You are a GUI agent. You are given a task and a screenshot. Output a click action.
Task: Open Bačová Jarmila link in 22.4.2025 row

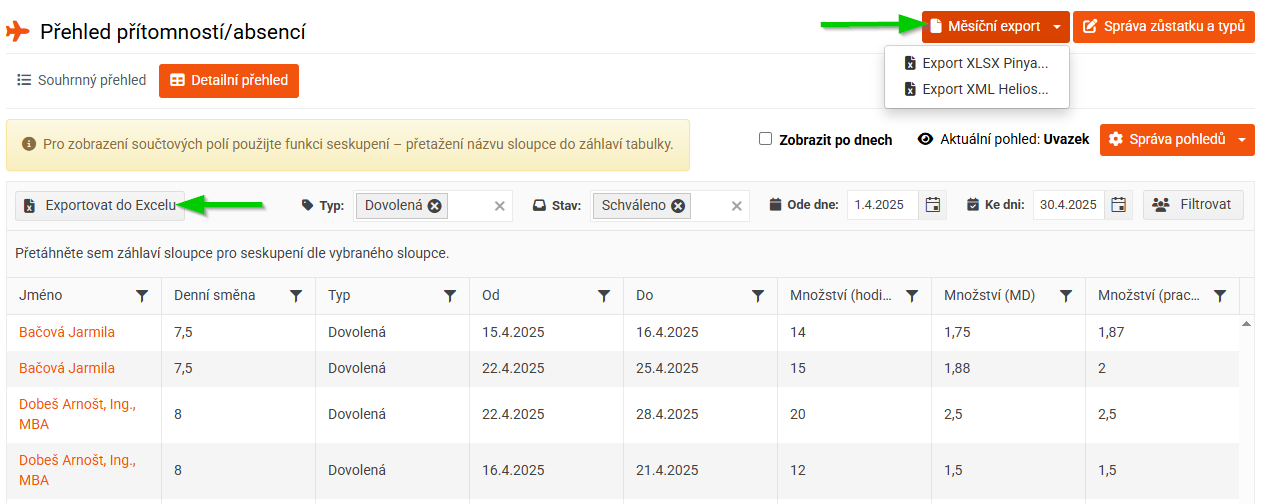pos(67,368)
